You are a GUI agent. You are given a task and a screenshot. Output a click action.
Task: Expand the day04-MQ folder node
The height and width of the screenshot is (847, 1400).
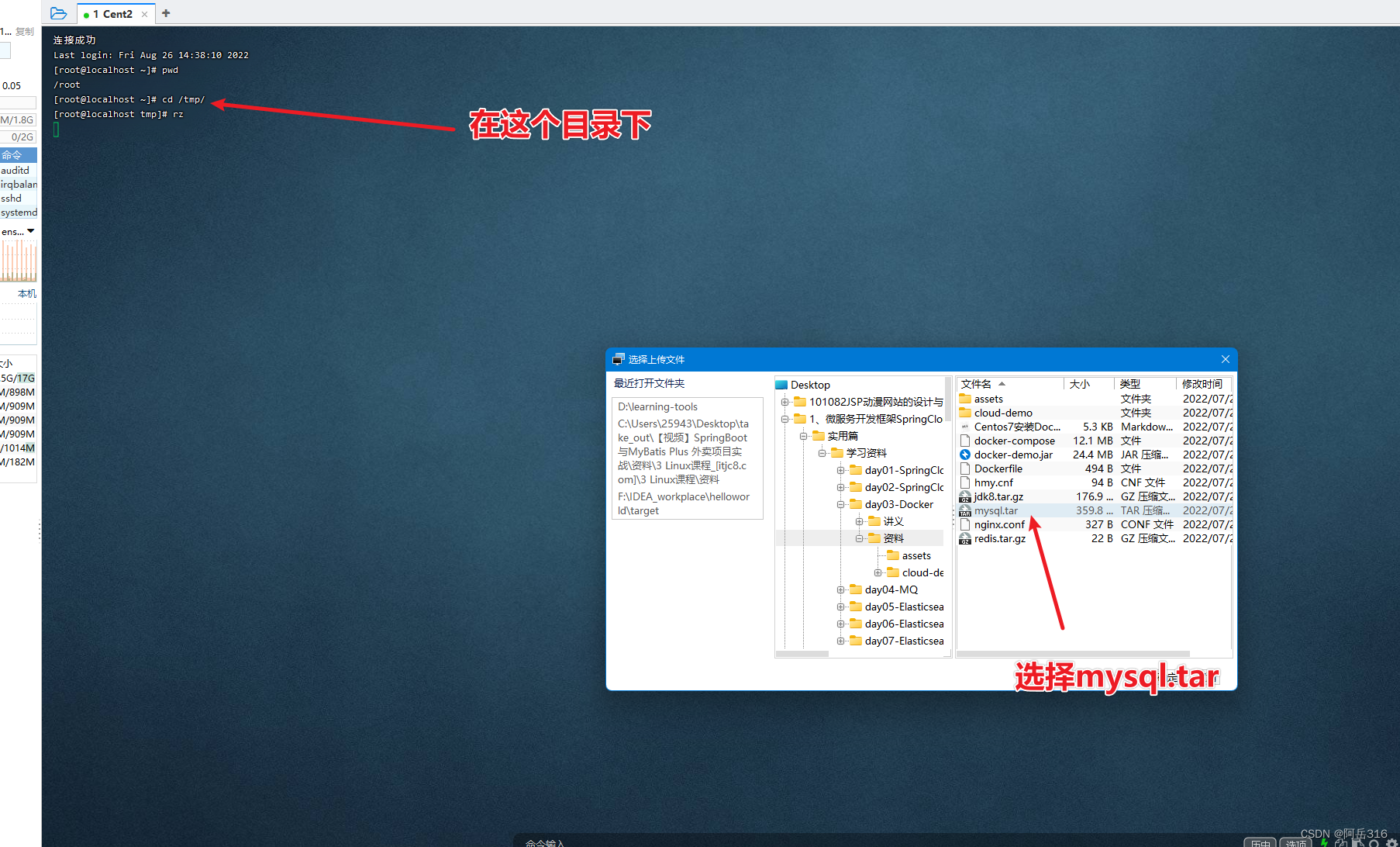840,589
